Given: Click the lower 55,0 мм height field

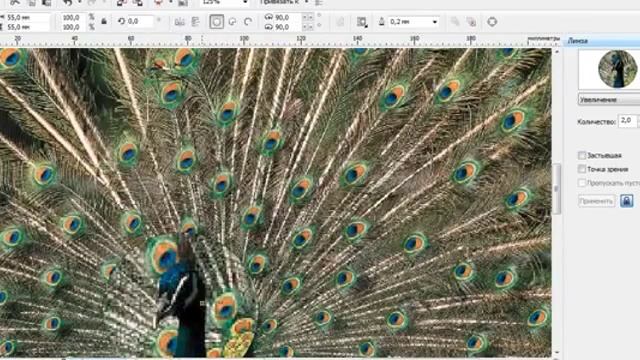Looking at the screenshot, I should (x=27, y=27).
